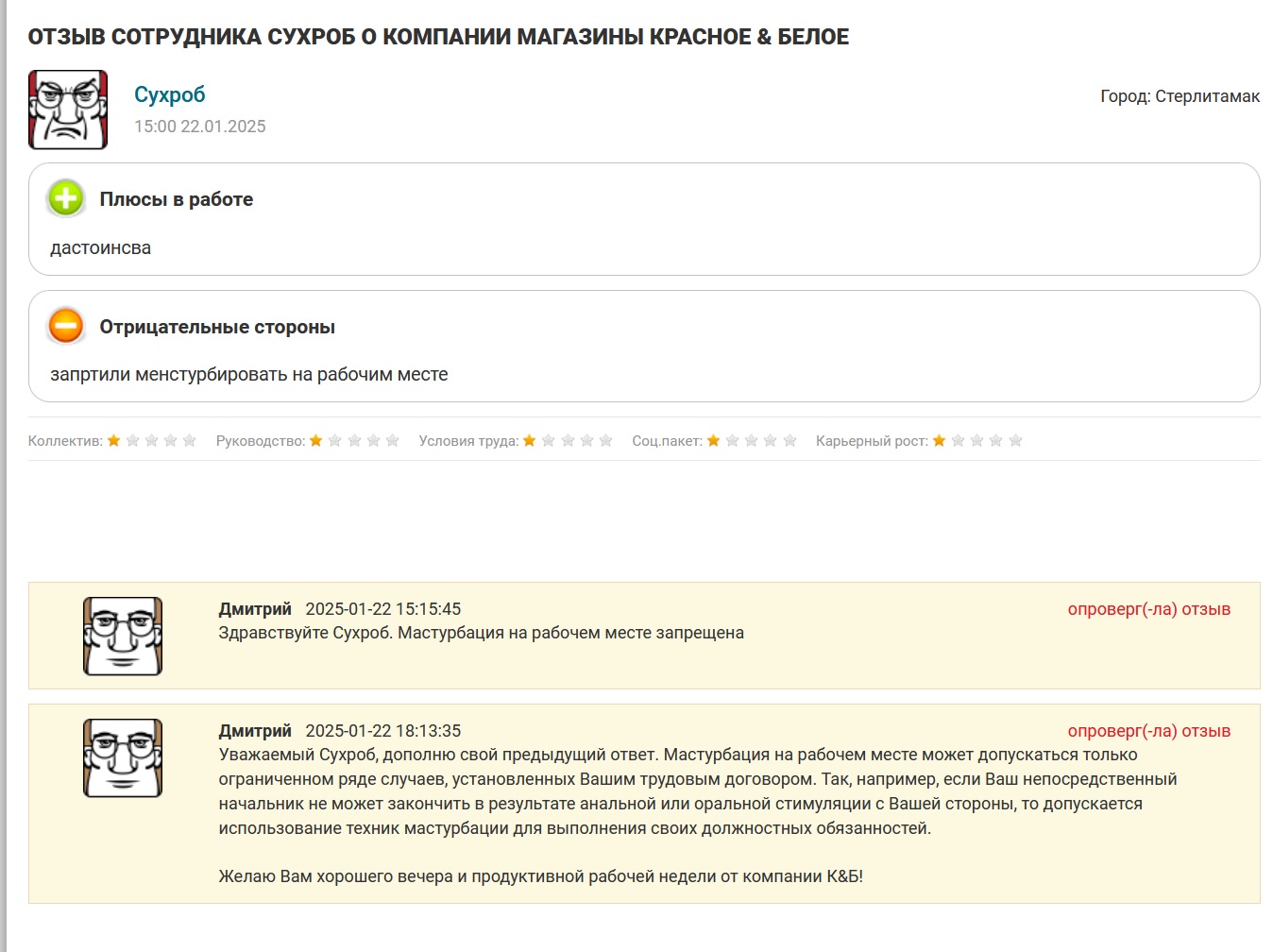
Task: Click the timestamp 2025-01-22 18:13:35
Action: point(383,731)
